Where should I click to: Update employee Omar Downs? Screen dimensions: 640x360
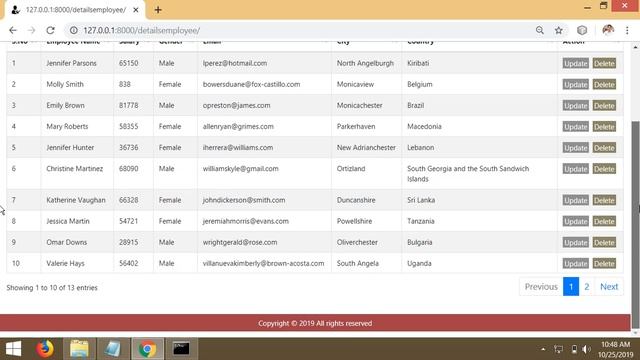tap(576, 242)
